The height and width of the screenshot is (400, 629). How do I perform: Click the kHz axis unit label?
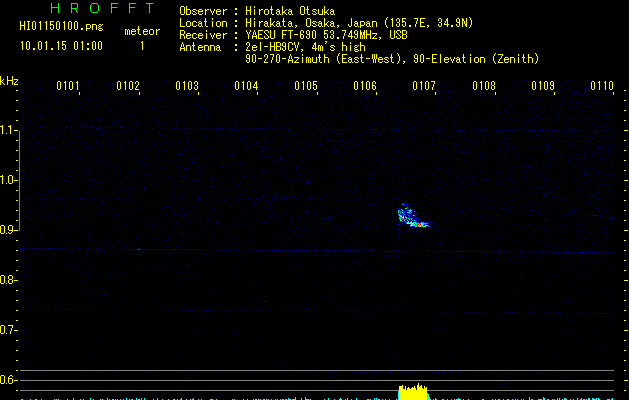tap(9, 81)
